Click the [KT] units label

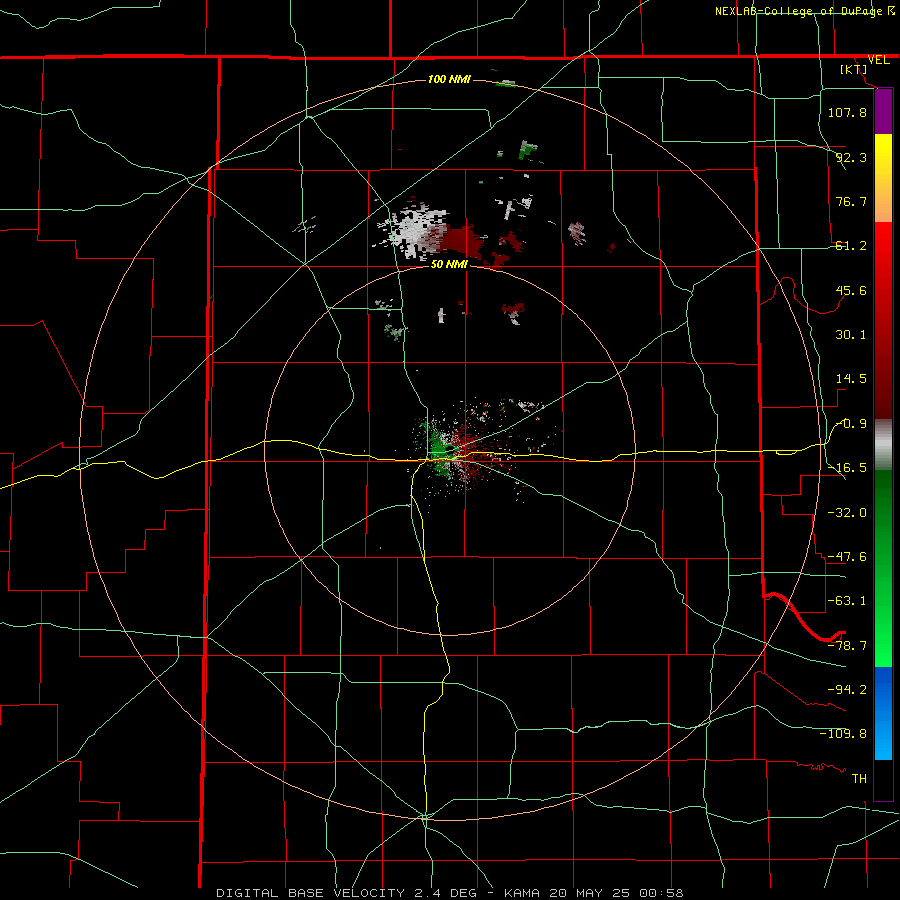point(854,69)
